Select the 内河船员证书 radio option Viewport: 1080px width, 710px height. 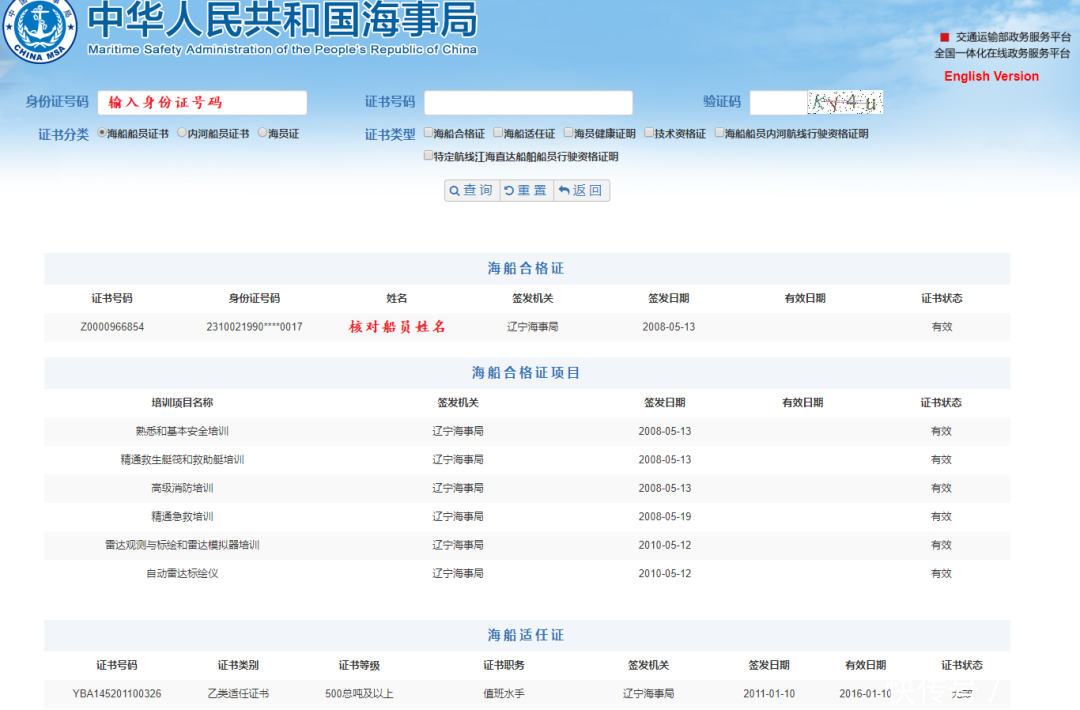[x=180, y=132]
